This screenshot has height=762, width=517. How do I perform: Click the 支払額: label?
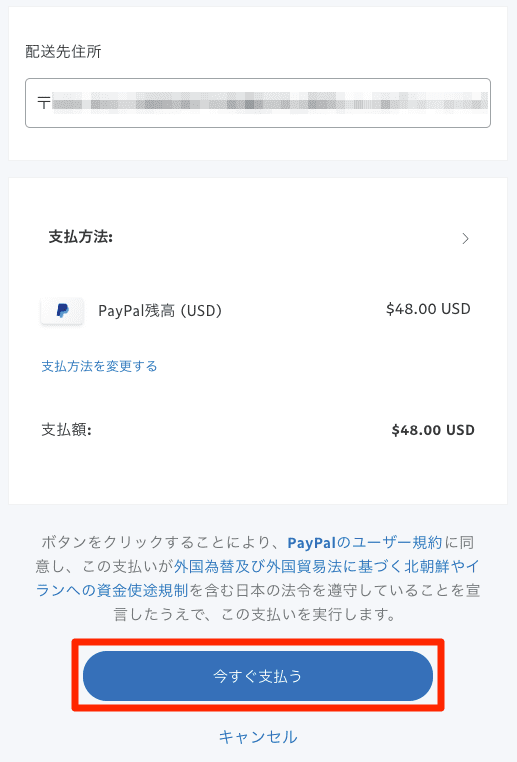[67, 430]
